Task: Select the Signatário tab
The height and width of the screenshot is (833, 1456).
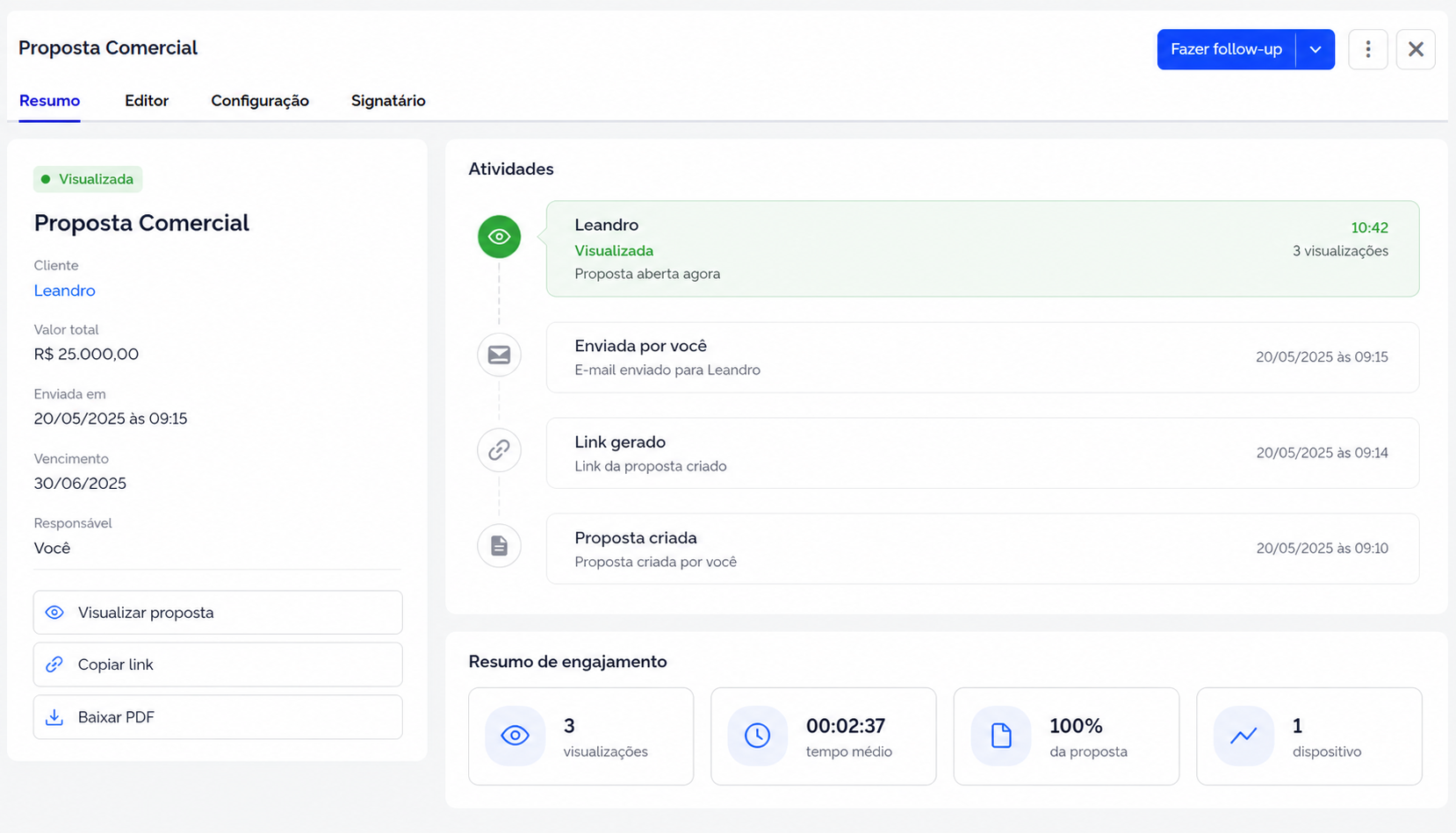Action: click(388, 101)
